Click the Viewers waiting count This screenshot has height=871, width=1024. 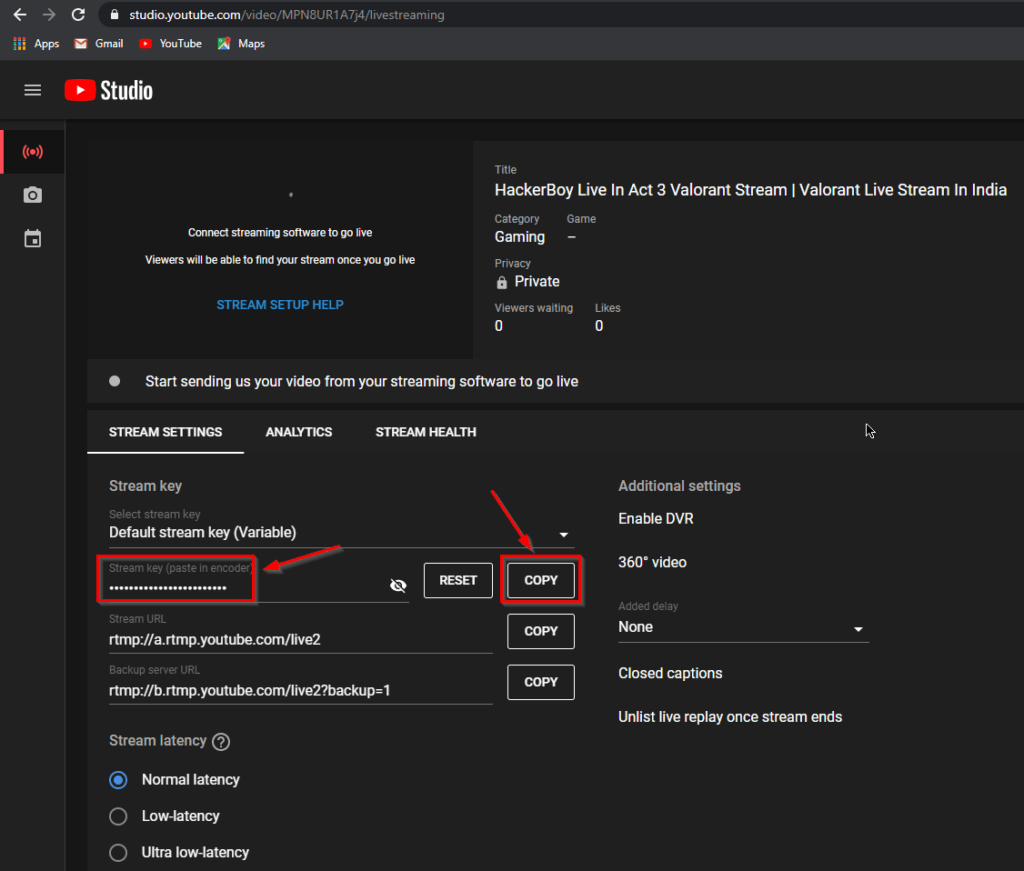(499, 326)
